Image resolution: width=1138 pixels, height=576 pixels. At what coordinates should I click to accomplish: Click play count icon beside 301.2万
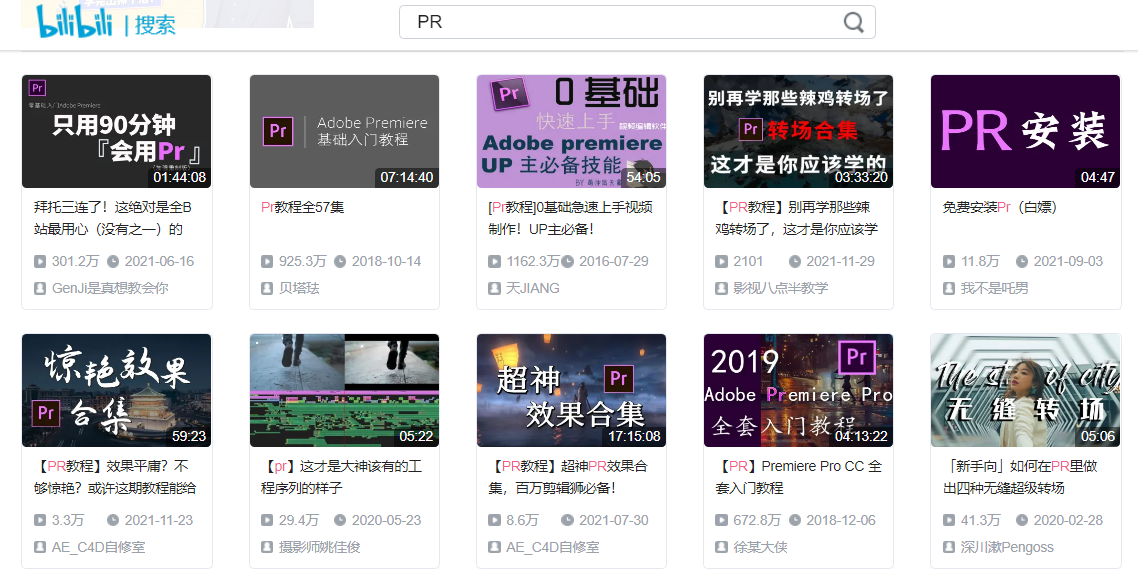click(x=40, y=261)
